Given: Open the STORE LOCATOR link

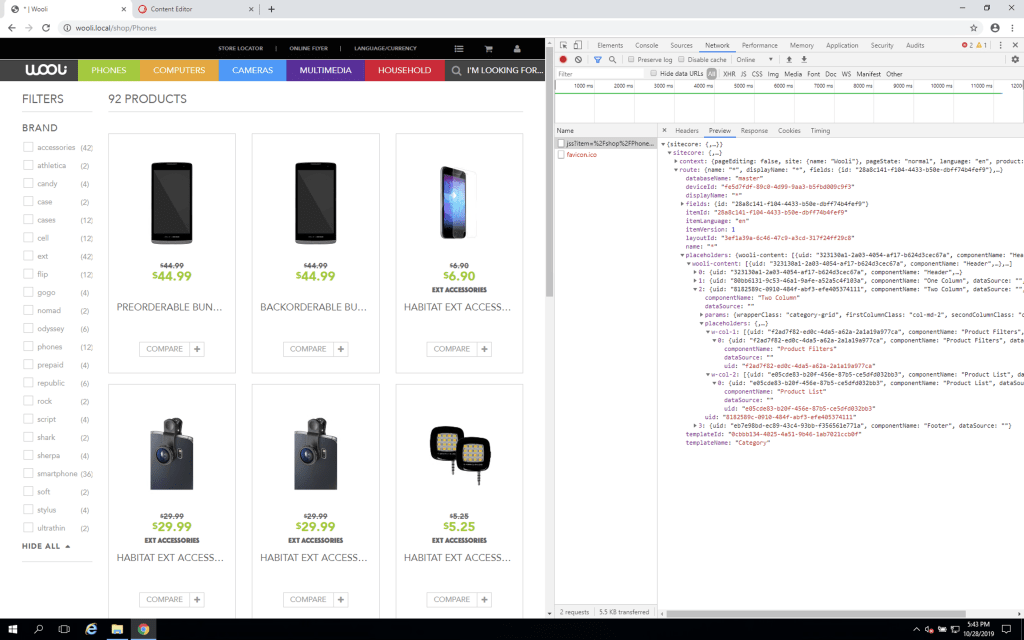Looking at the screenshot, I should click(240, 47).
